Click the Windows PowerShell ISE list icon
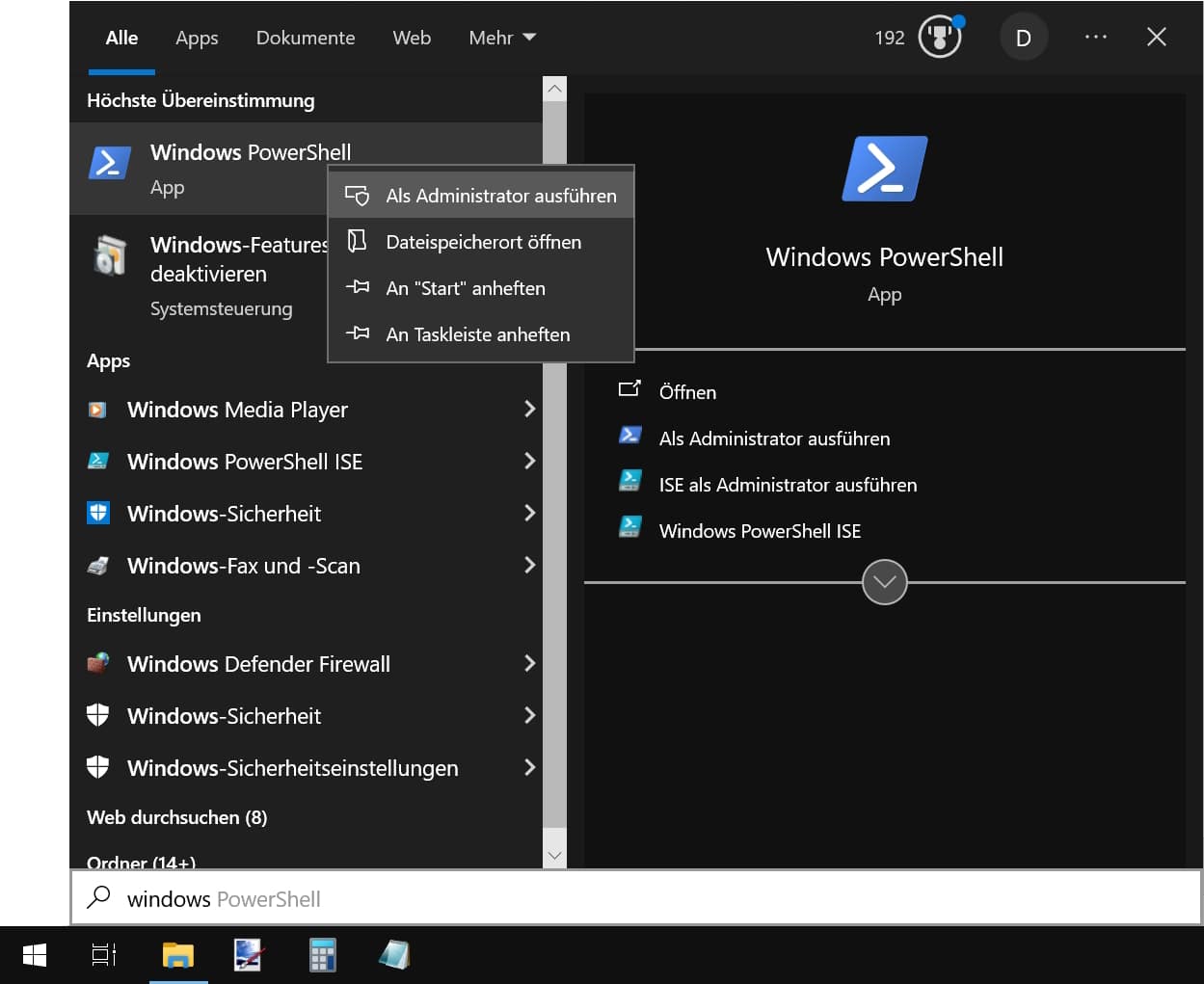Viewport: 1204px width, 984px height. click(x=98, y=462)
